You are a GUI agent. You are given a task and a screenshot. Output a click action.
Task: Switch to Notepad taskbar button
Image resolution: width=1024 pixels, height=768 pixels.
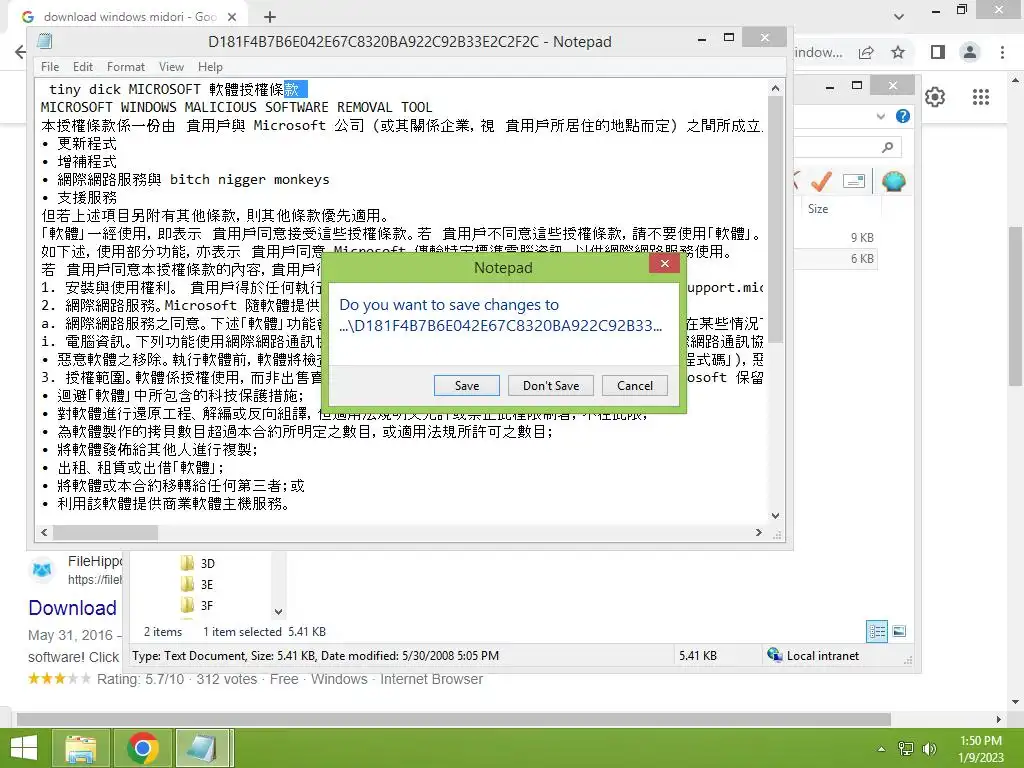pyautogui.click(x=202, y=748)
